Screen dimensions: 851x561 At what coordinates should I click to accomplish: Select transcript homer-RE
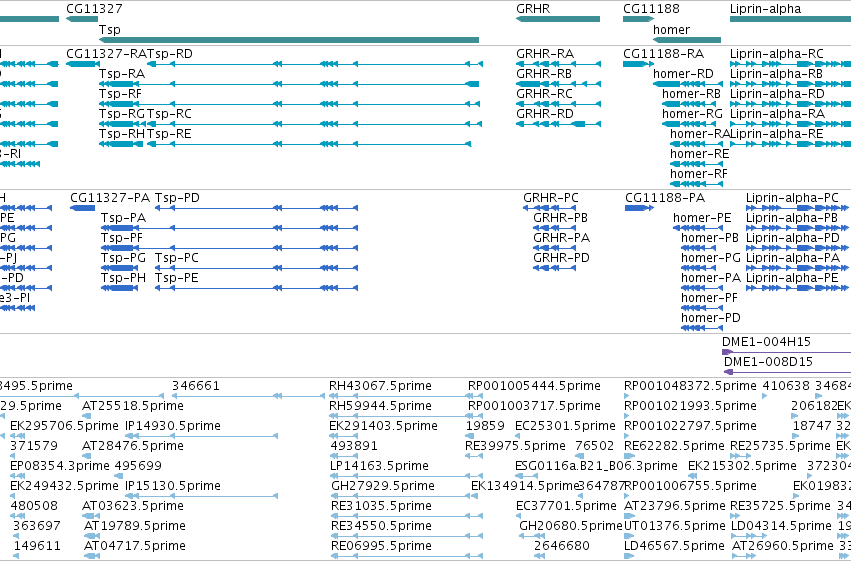700,154
